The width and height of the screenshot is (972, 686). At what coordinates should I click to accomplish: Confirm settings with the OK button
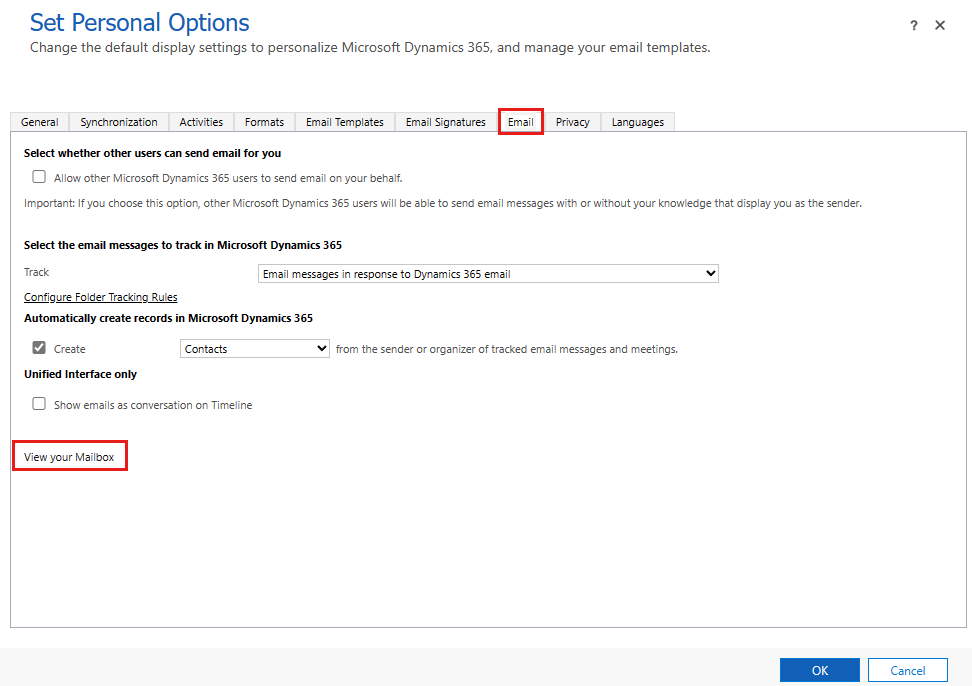click(x=820, y=671)
